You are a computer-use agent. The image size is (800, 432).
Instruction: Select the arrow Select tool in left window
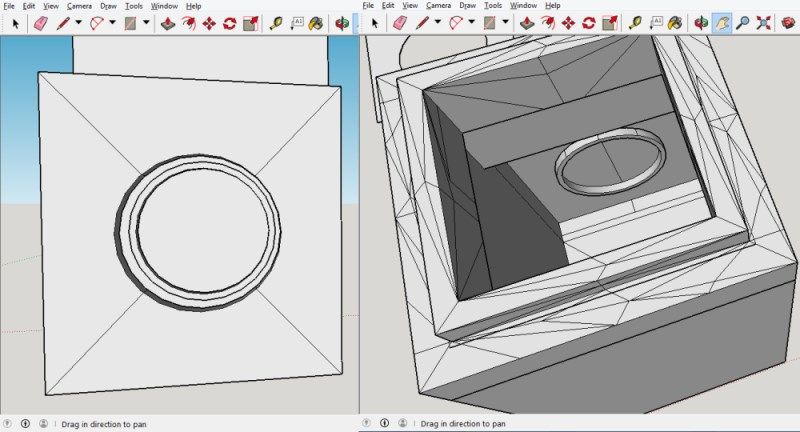point(15,23)
